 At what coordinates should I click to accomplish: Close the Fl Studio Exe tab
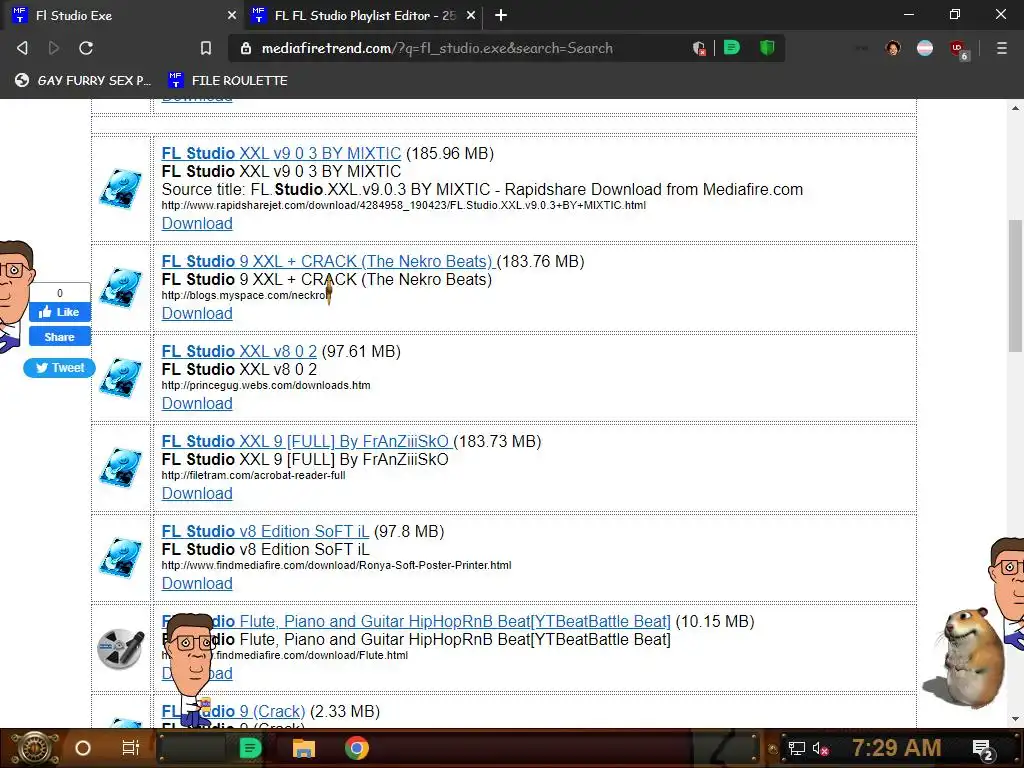coord(232,15)
